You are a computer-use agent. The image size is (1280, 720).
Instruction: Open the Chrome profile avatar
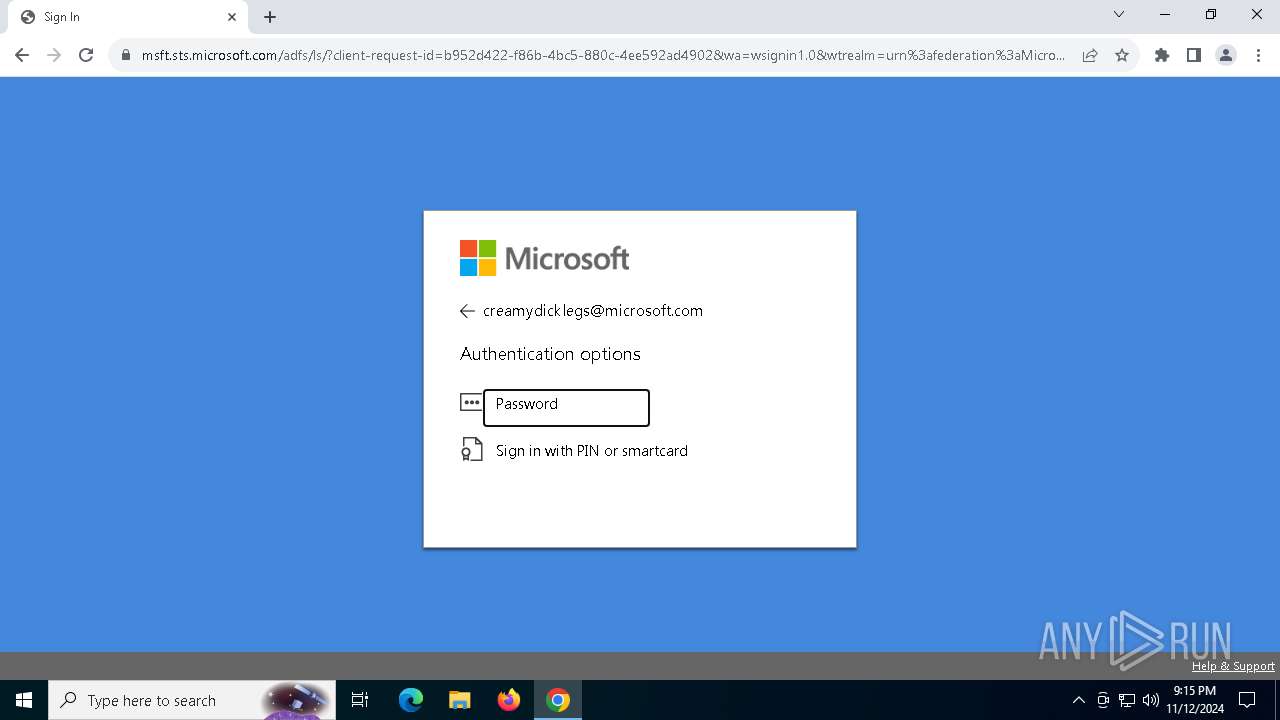pyautogui.click(x=1226, y=56)
